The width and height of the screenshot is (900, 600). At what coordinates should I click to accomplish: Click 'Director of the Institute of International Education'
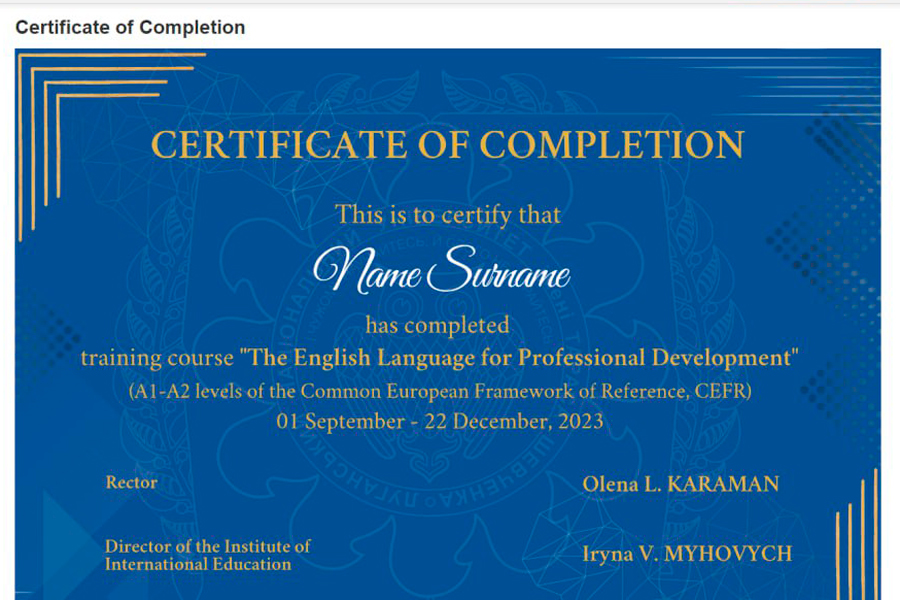[207, 555]
